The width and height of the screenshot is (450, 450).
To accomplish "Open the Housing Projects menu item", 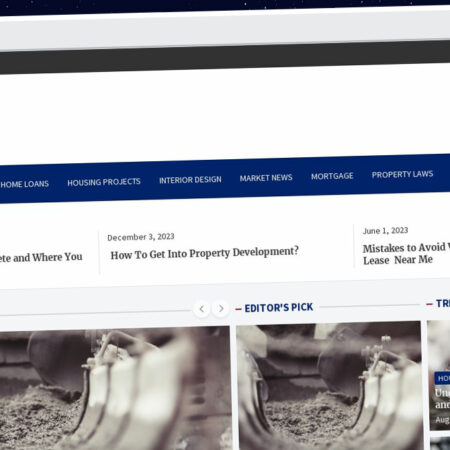I will point(104,182).
